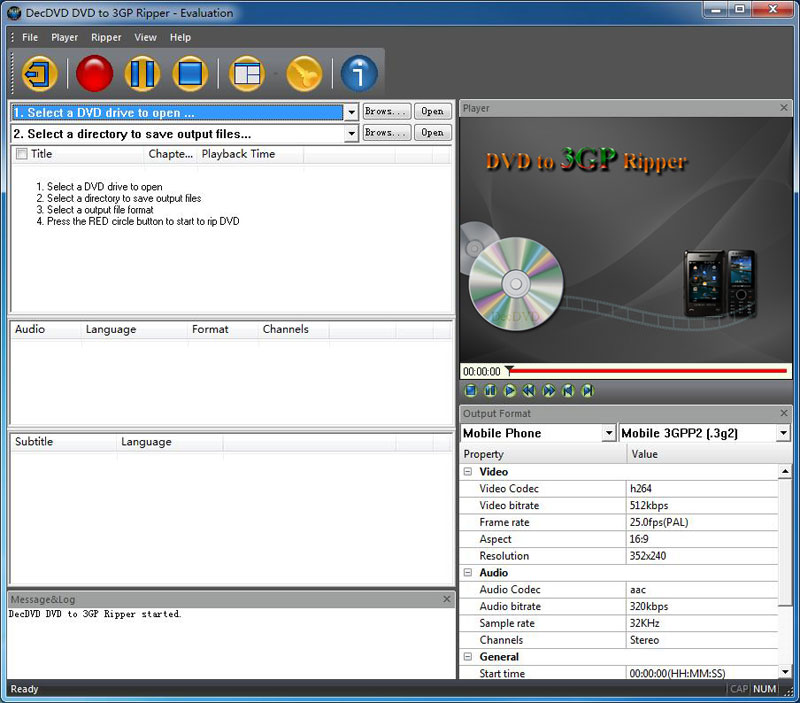
Task: Click the open DVD toolbar icon
Action: 40,74
